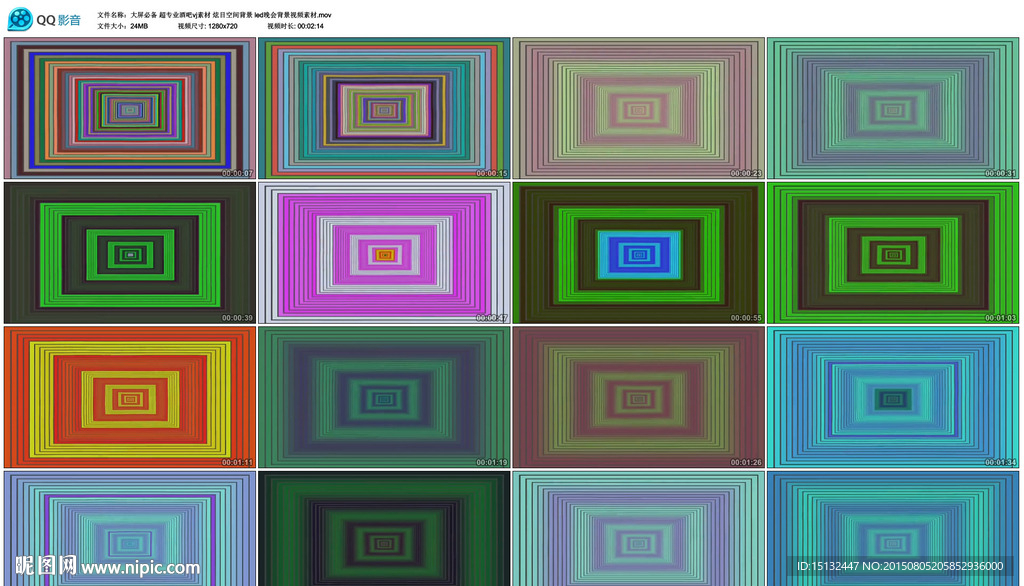Open the cyan blue frame at 00:01:34
This screenshot has height=586, width=1024.
point(893,397)
